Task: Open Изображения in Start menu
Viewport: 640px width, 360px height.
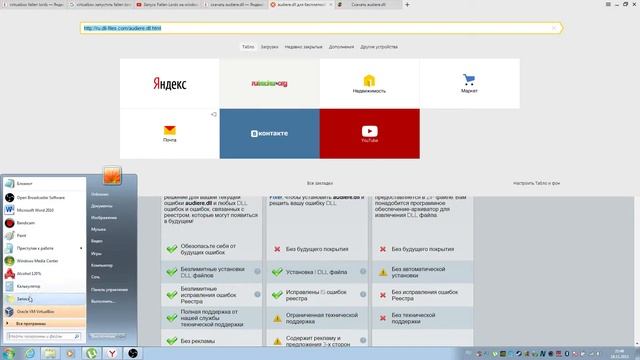Action: 104,218
